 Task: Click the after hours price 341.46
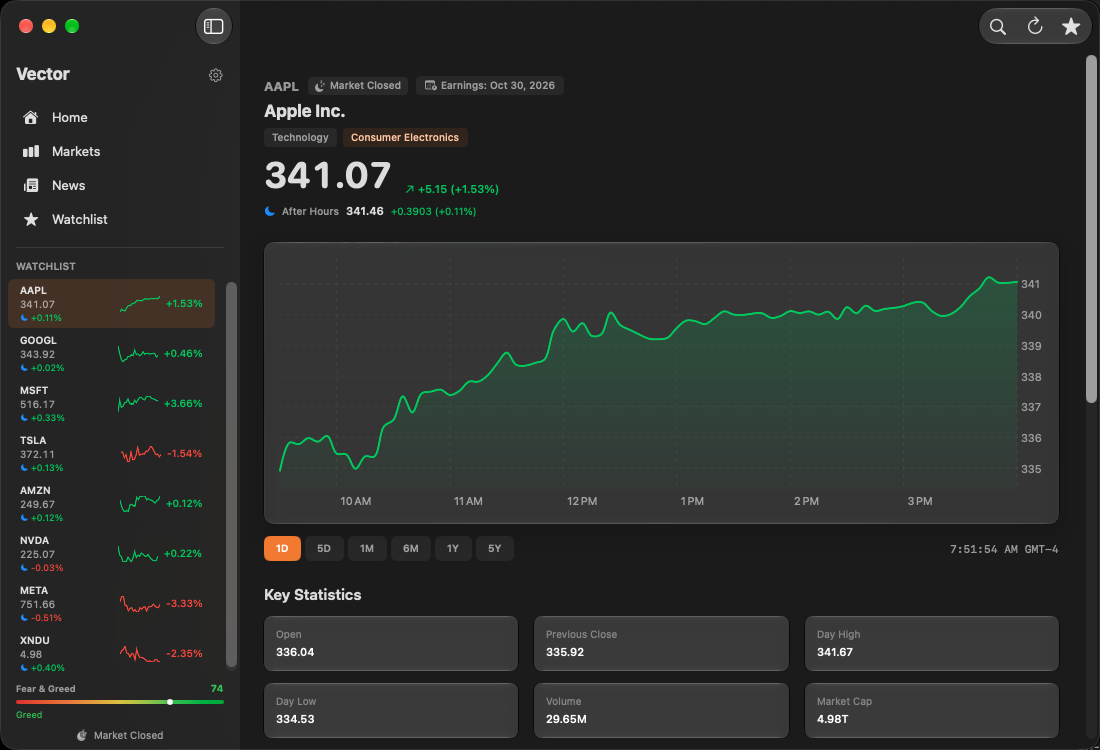pos(365,211)
